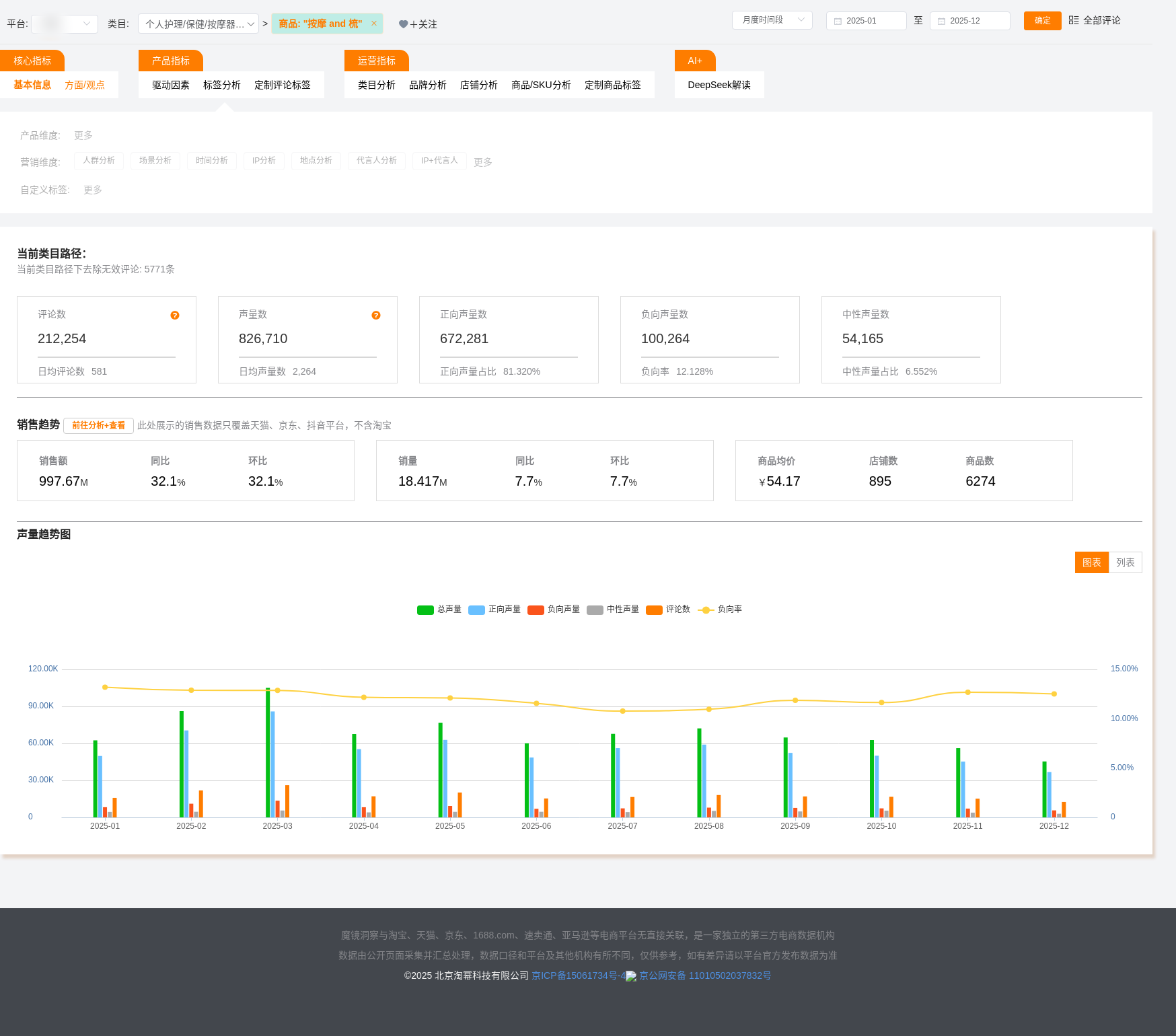Viewport: 1176px width, 1036px height.
Task: Click the help icon beside 评论数
Action: tap(175, 316)
